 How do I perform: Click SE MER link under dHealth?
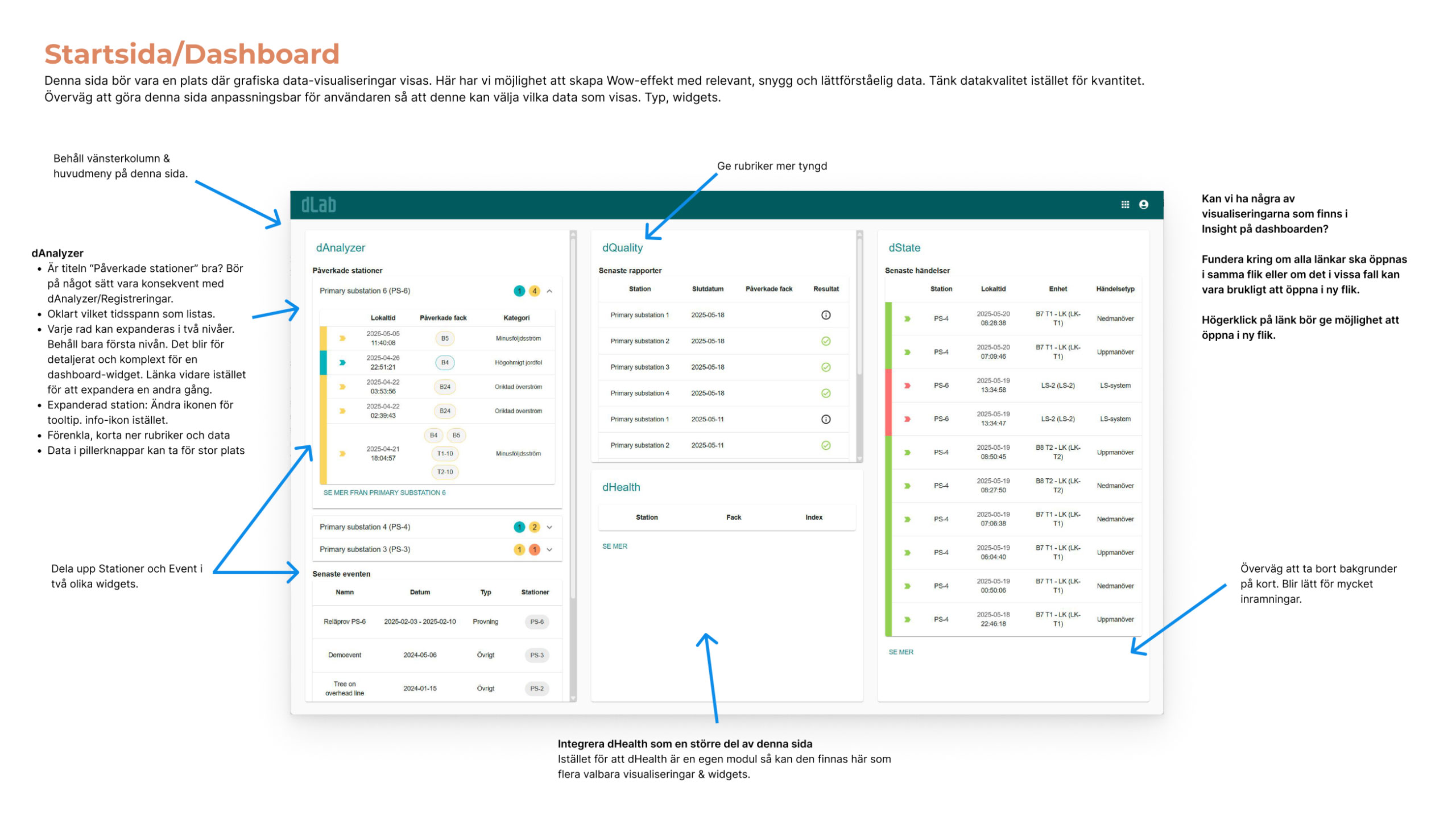point(614,546)
